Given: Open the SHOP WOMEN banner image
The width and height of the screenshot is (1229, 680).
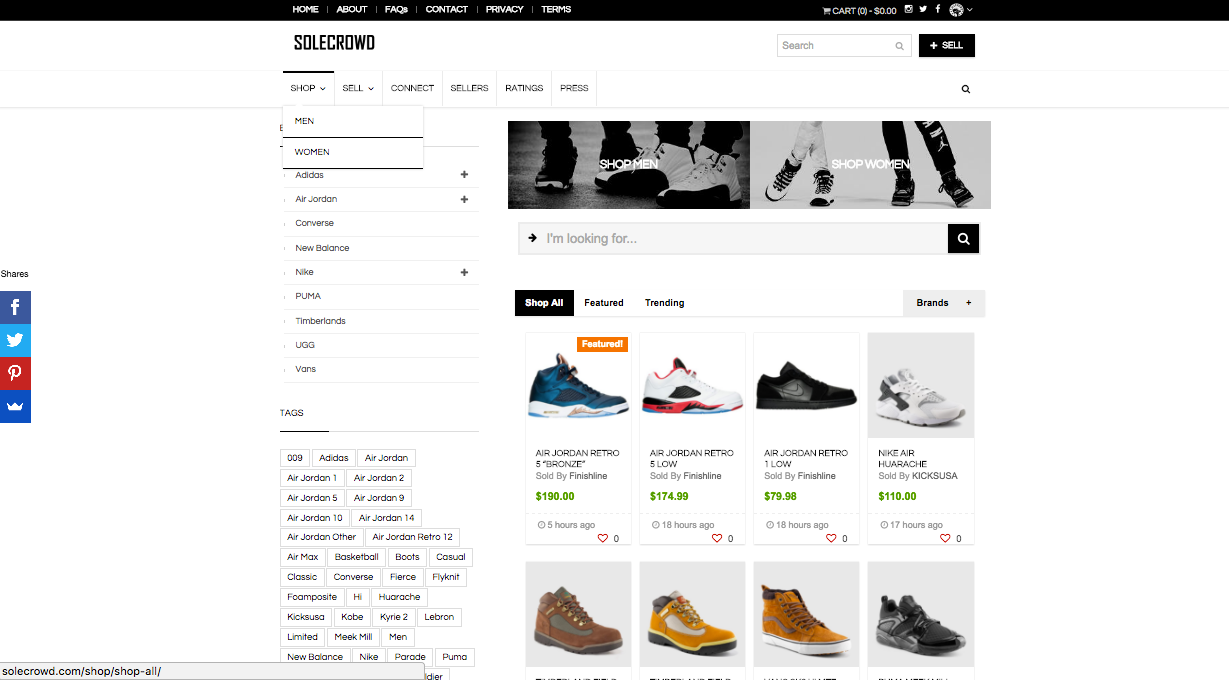Looking at the screenshot, I should point(871,165).
